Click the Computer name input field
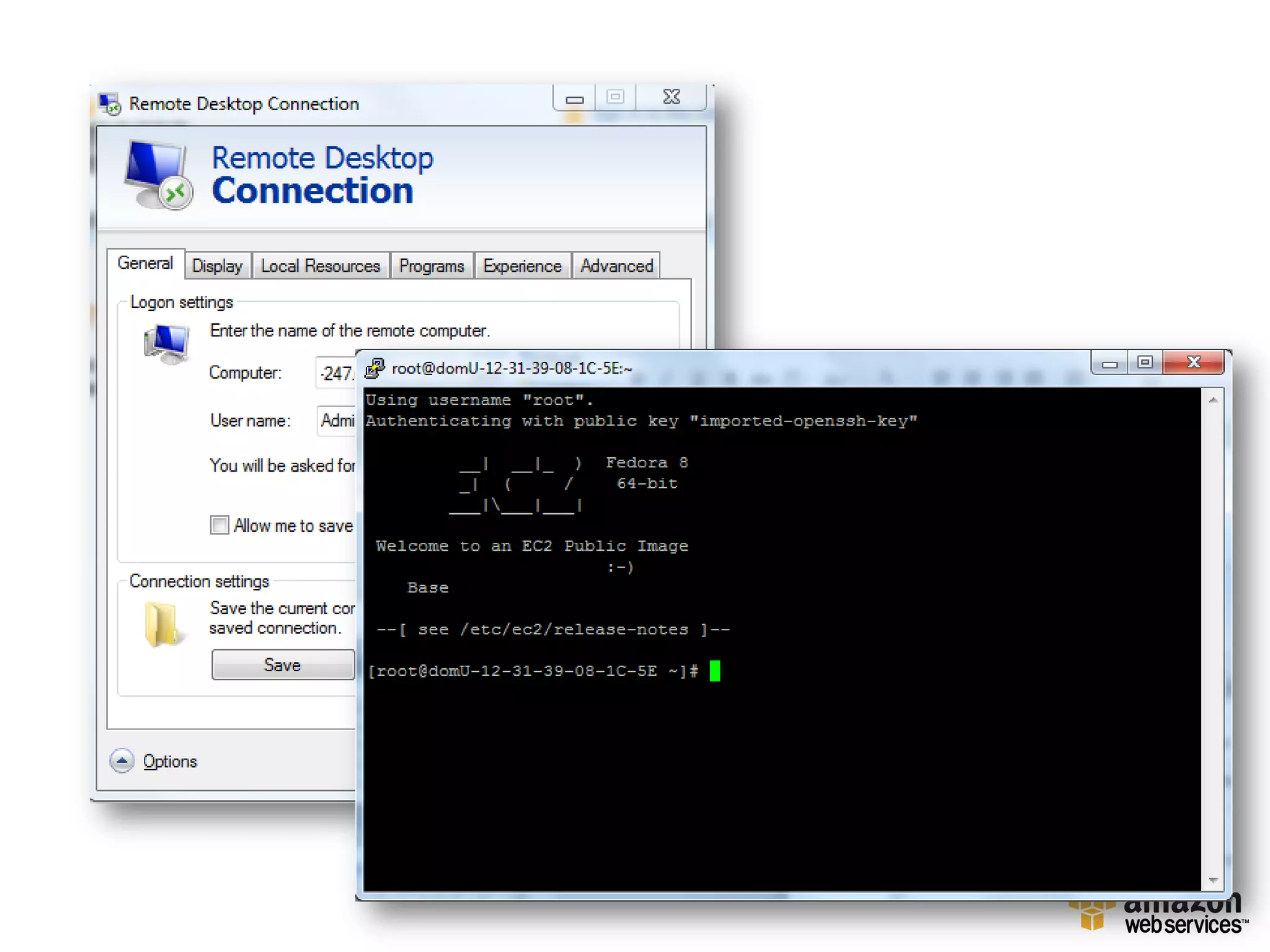The image size is (1270, 952). (336, 373)
